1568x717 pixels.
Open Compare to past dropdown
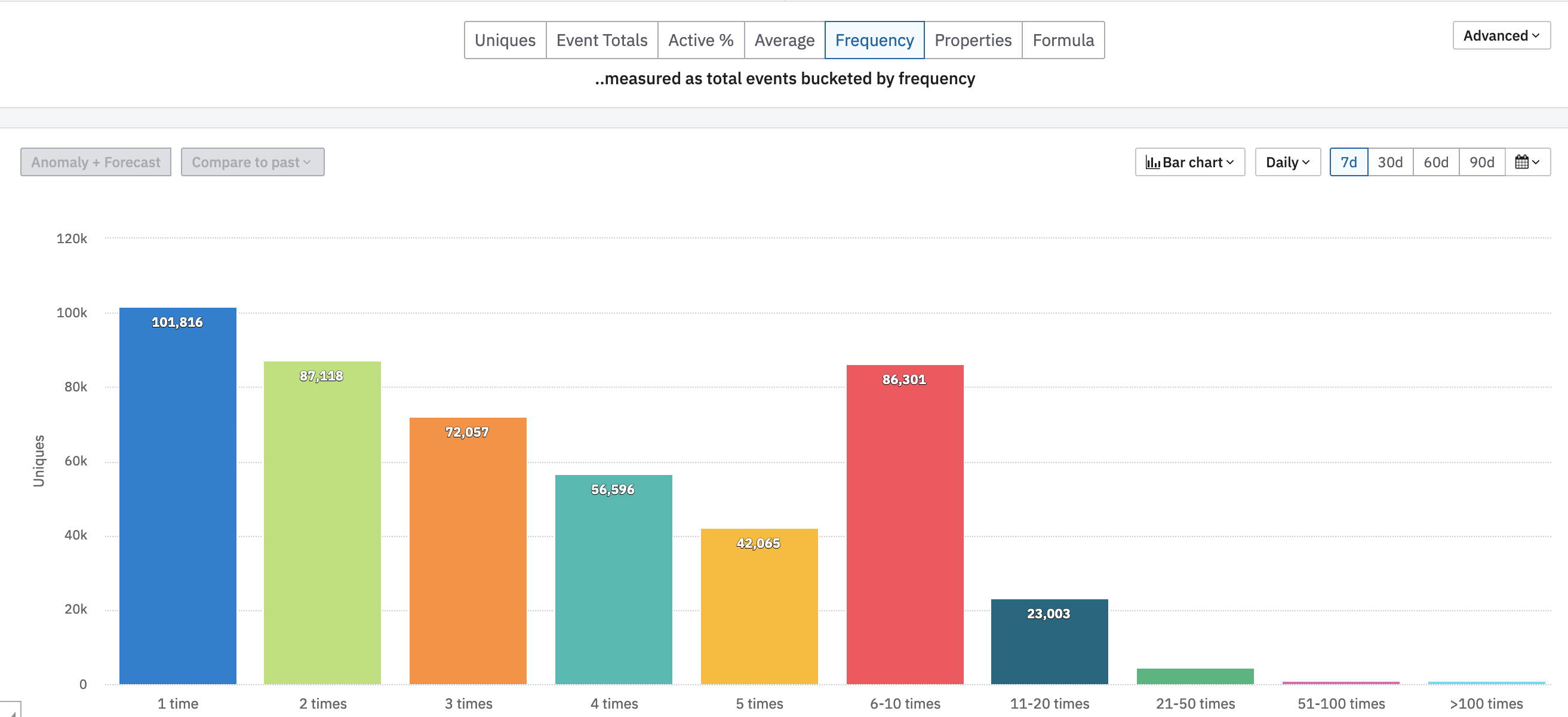[x=252, y=162]
